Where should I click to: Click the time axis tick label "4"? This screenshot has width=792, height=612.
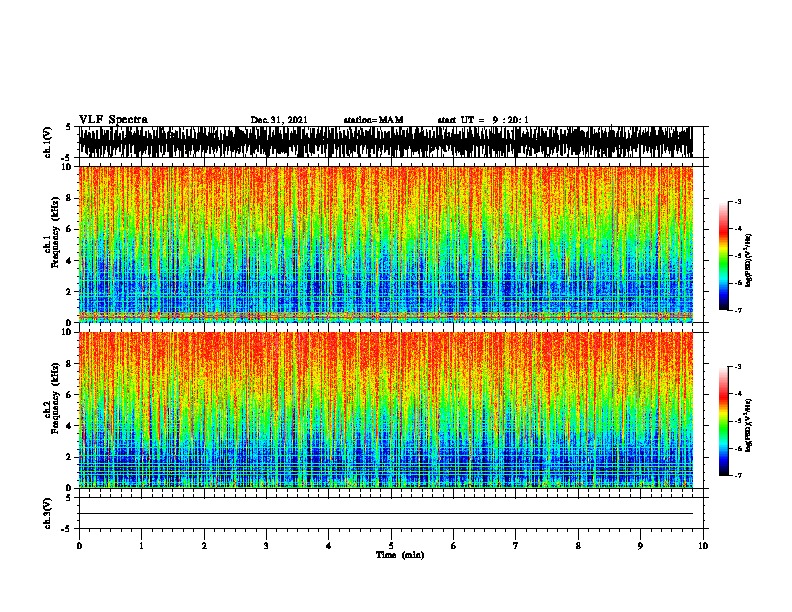pos(329,546)
